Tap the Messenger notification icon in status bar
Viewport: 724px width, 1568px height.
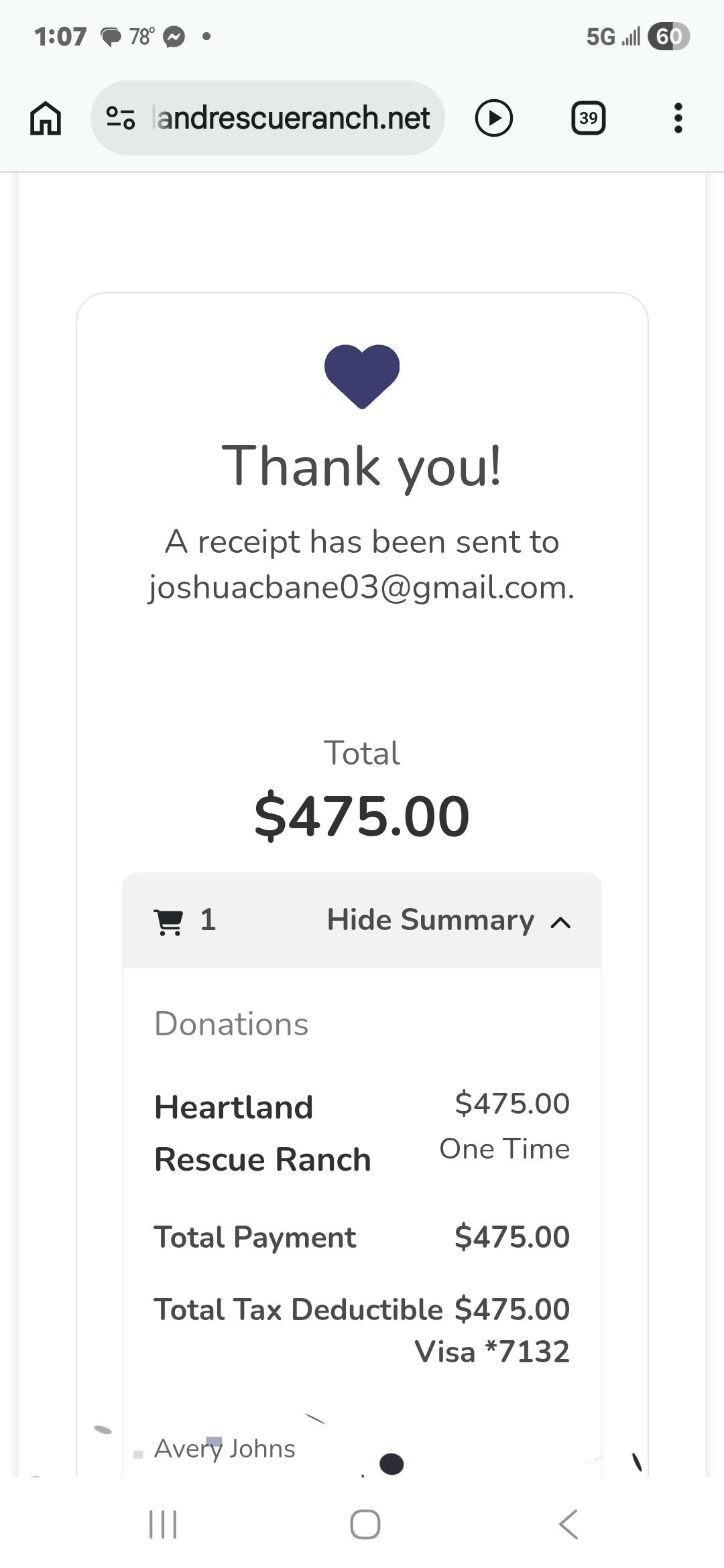coord(174,36)
